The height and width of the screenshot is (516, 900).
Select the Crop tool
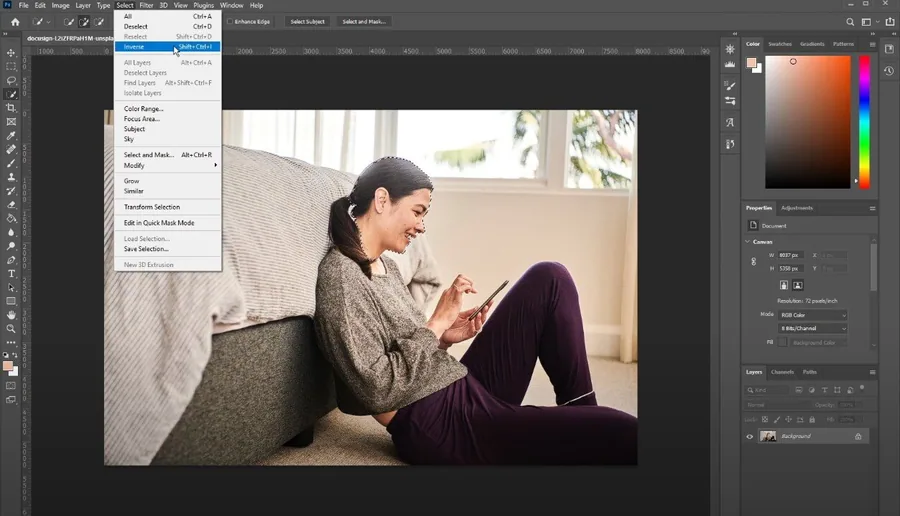[x=11, y=108]
